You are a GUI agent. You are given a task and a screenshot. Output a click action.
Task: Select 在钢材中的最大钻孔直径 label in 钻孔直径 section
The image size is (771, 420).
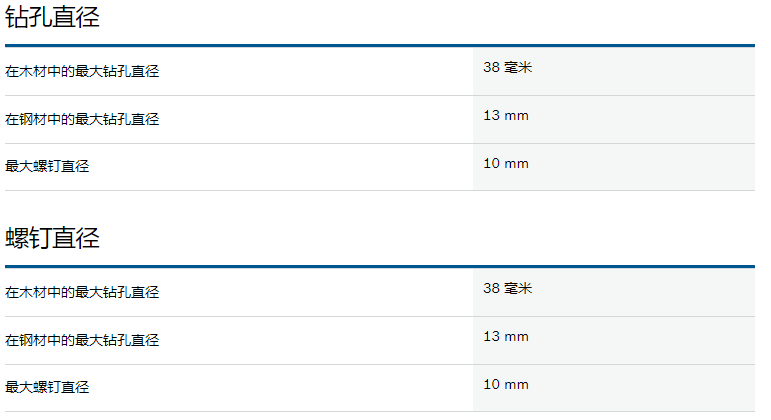click(82, 119)
